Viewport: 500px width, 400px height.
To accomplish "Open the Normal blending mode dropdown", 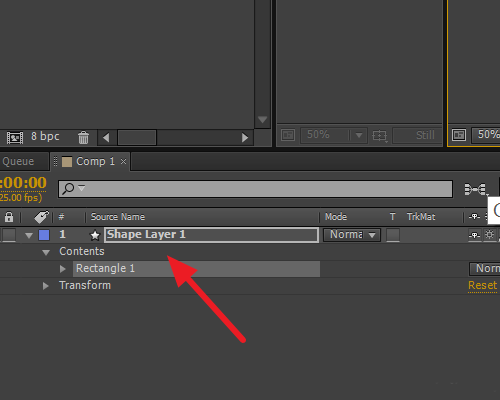I will point(352,235).
